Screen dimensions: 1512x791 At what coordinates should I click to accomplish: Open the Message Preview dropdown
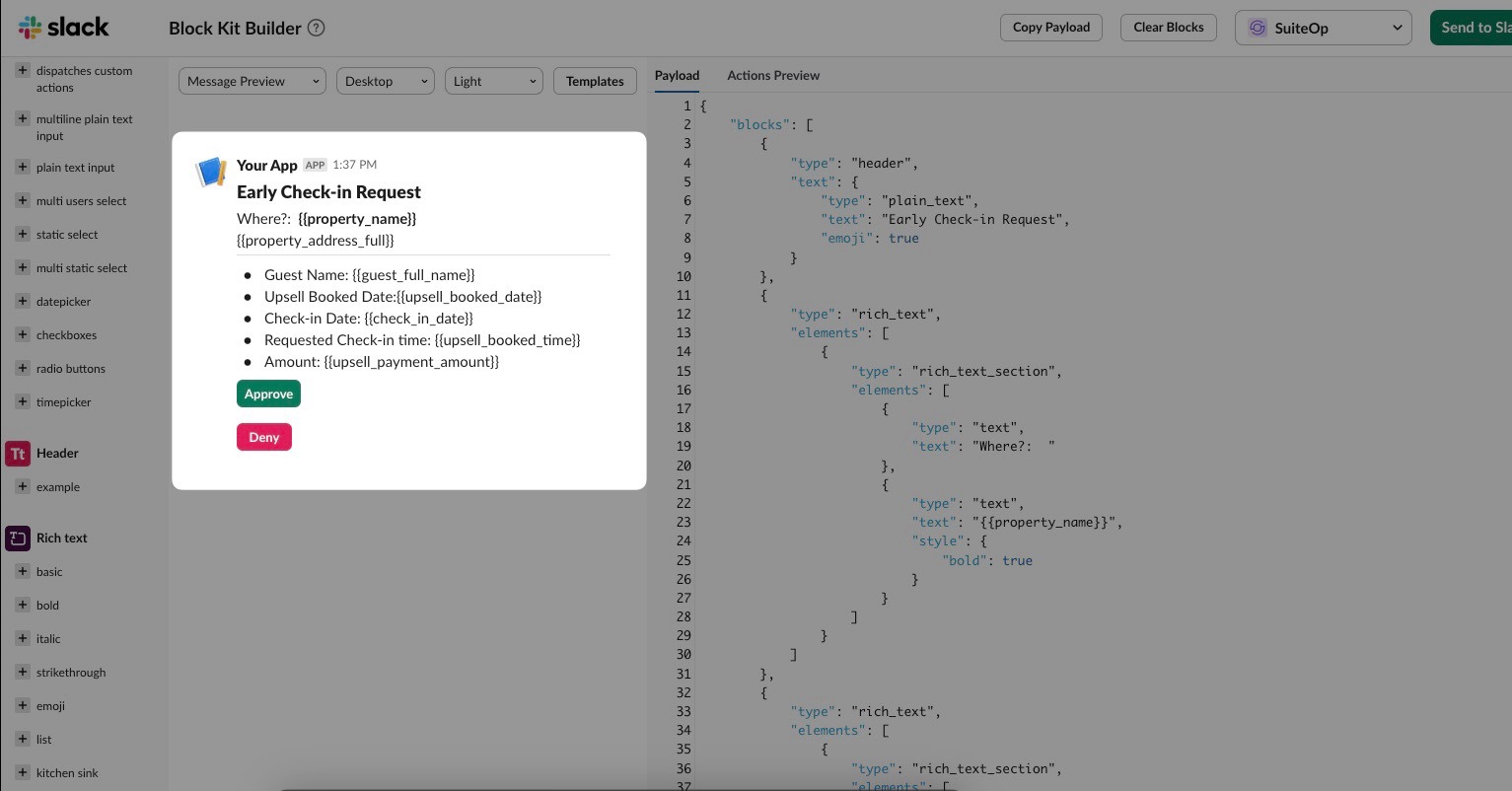[252, 82]
